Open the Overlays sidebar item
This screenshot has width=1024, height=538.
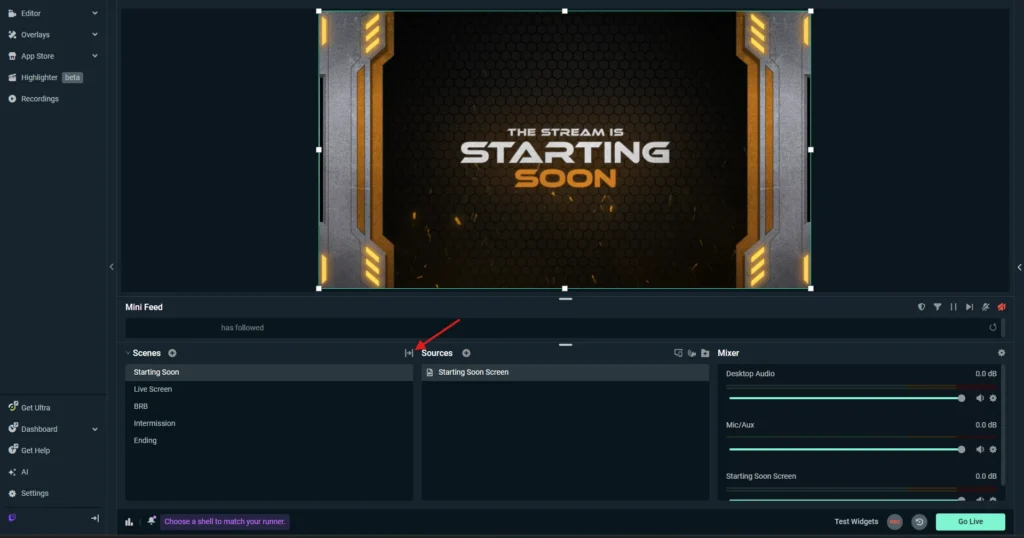[x=35, y=35]
